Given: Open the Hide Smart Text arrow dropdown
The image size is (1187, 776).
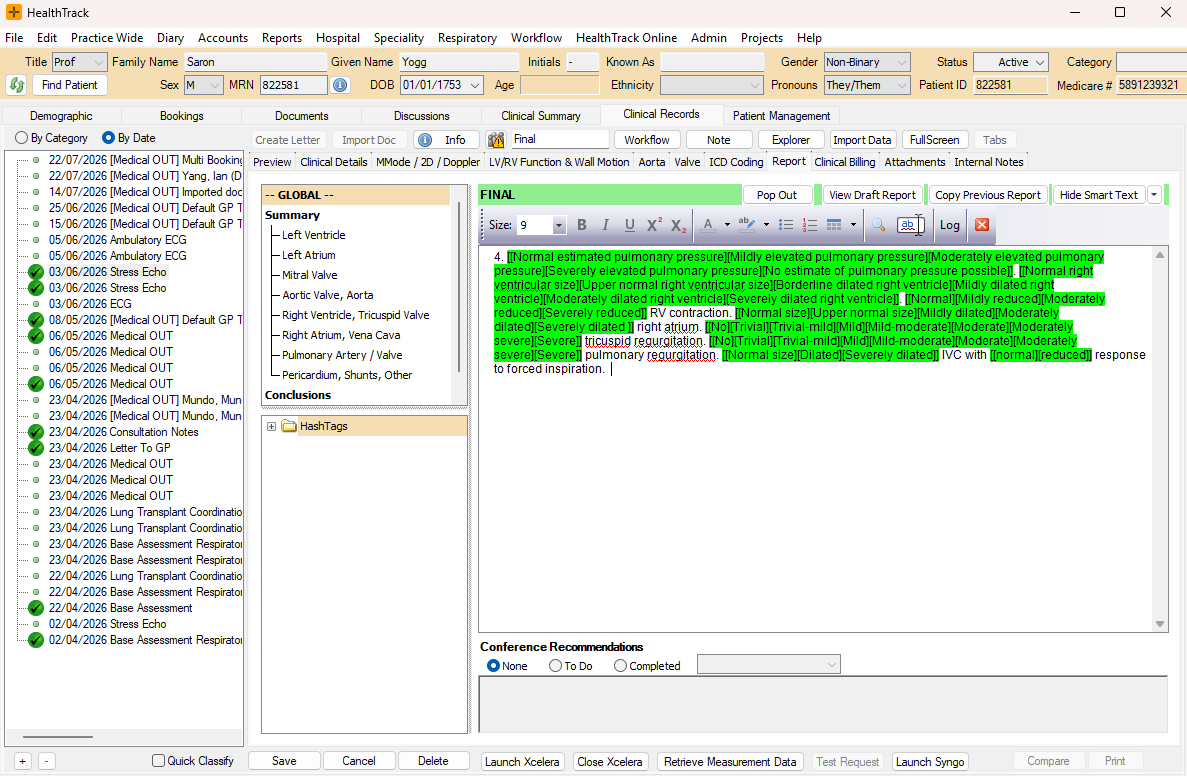Looking at the screenshot, I should pyautogui.click(x=1154, y=195).
